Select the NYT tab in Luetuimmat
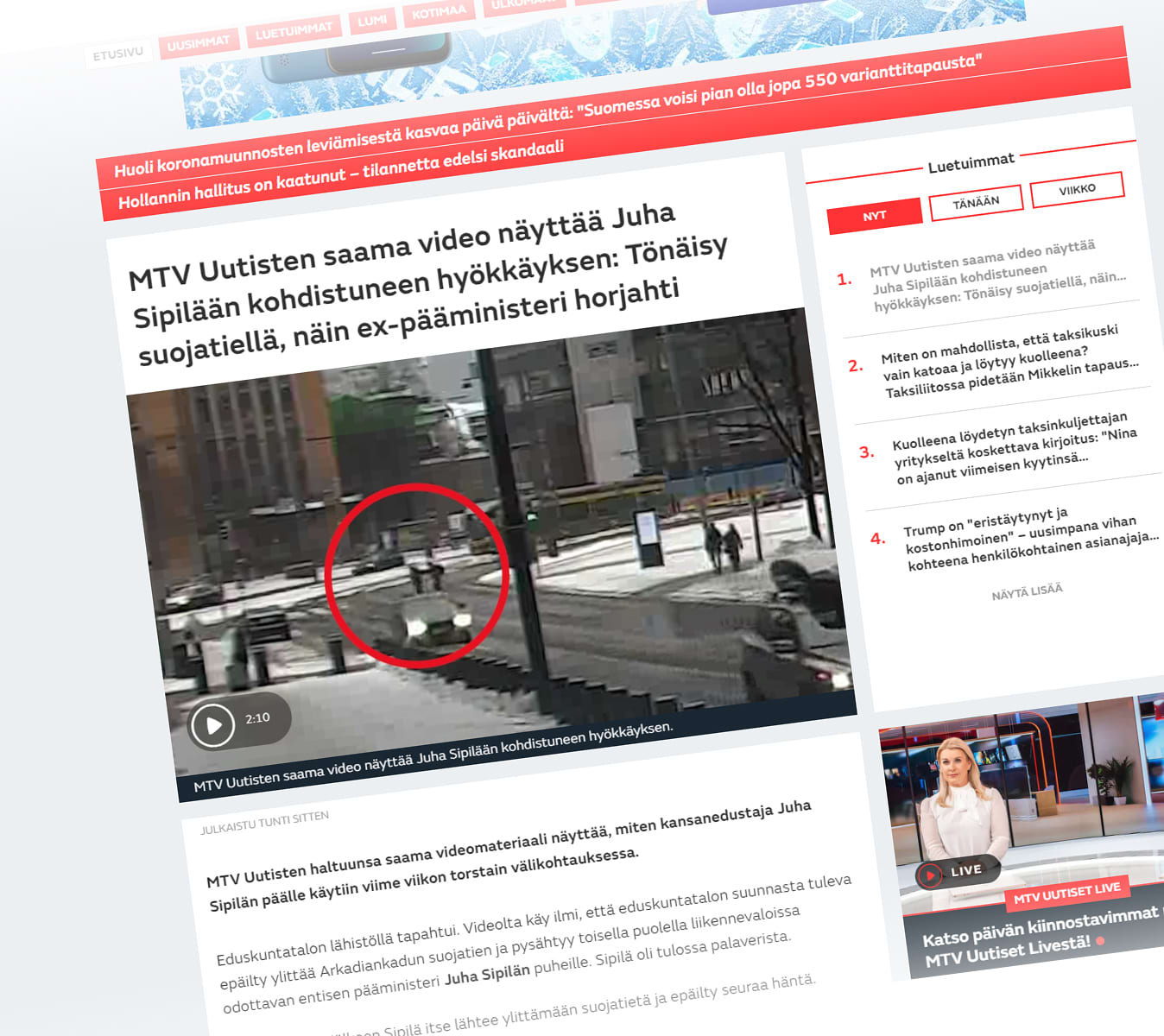Image resolution: width=1164 pixels, height=1036 pixels. pyautogui.click(x=875, y=216)
